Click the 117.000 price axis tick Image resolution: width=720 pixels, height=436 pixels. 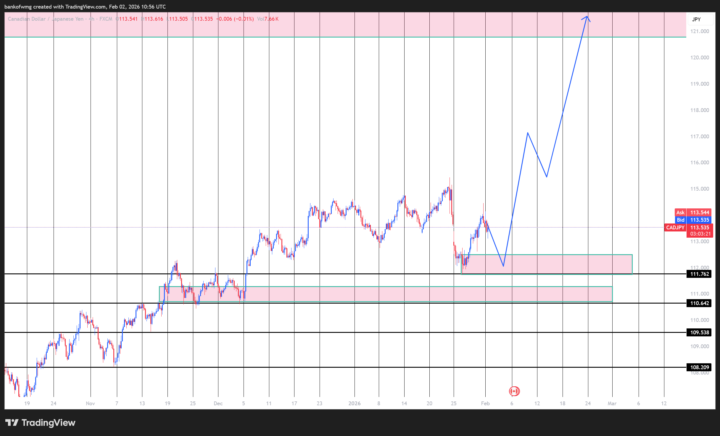click(x=700, y=136)
